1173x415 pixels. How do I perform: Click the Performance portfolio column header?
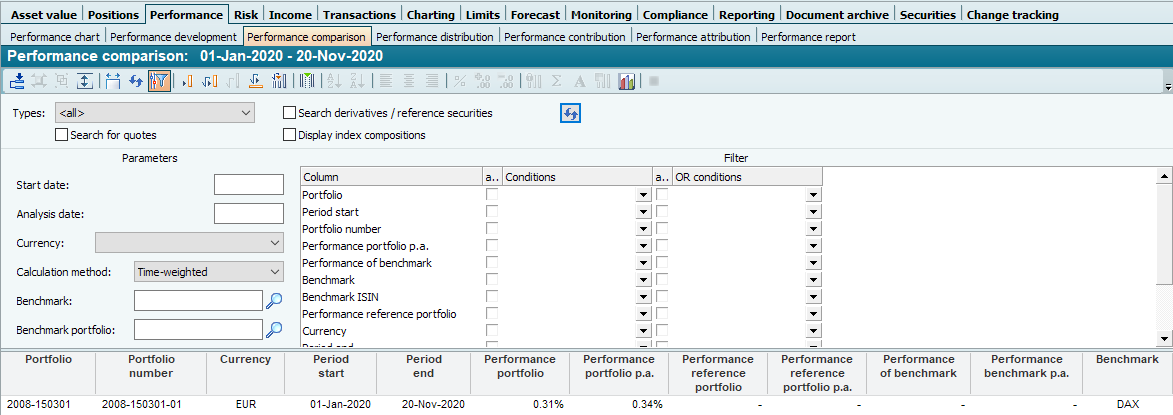(x=519, y=366)
